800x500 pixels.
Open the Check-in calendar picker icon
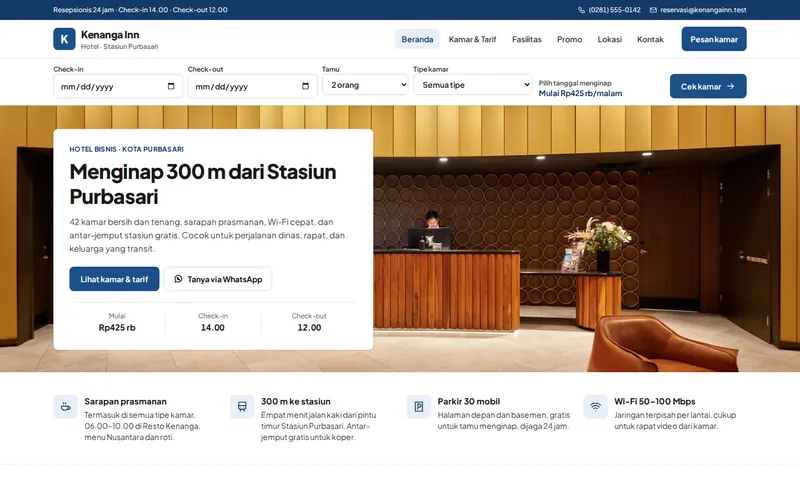[171, 86]
